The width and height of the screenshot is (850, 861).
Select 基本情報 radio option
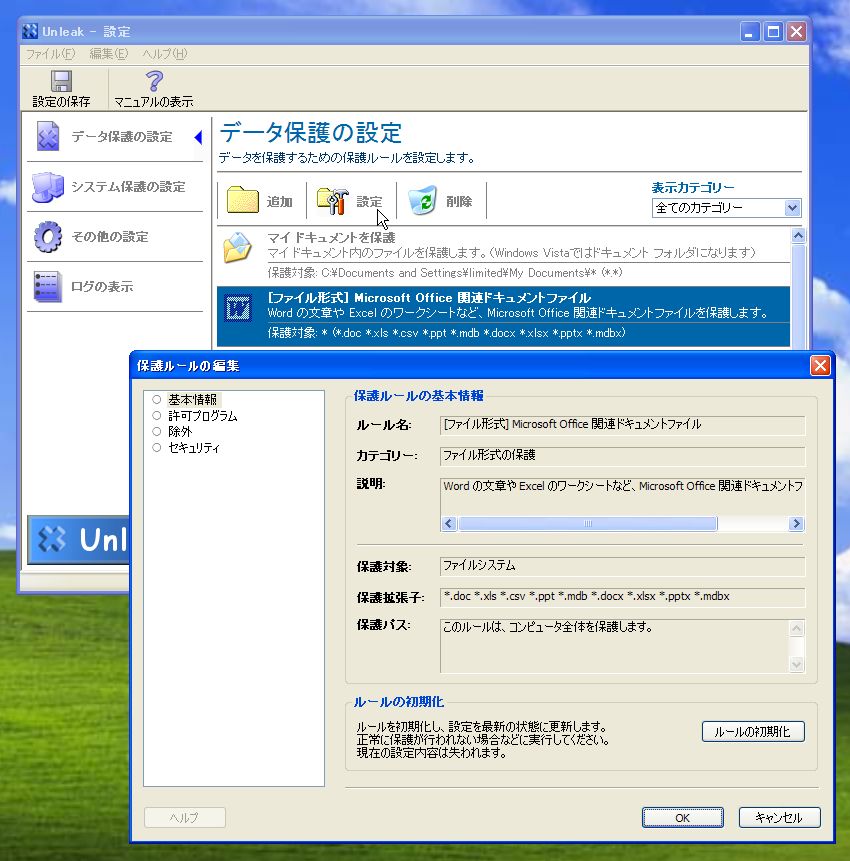click(x=156, y=399)
